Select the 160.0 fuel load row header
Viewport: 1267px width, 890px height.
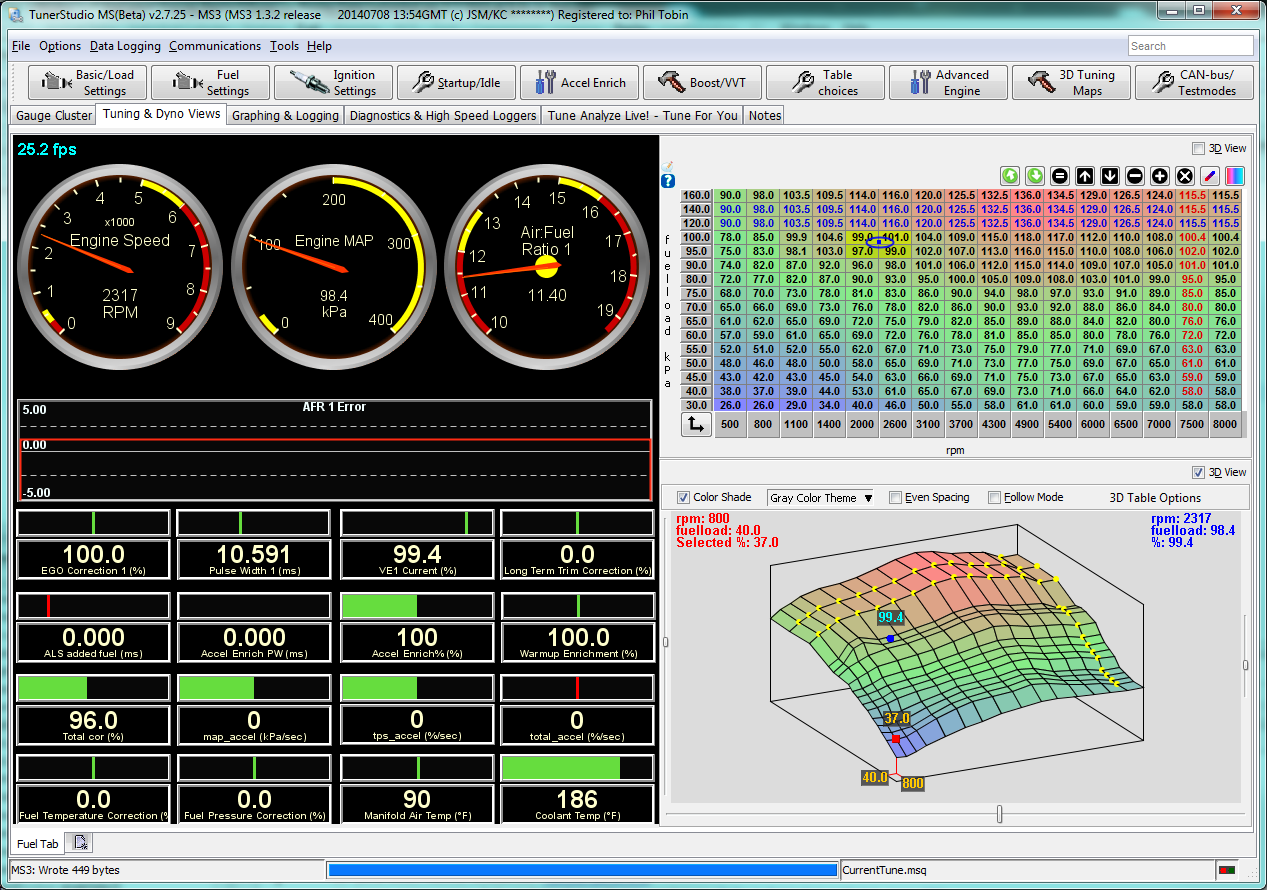pos(695,195)
